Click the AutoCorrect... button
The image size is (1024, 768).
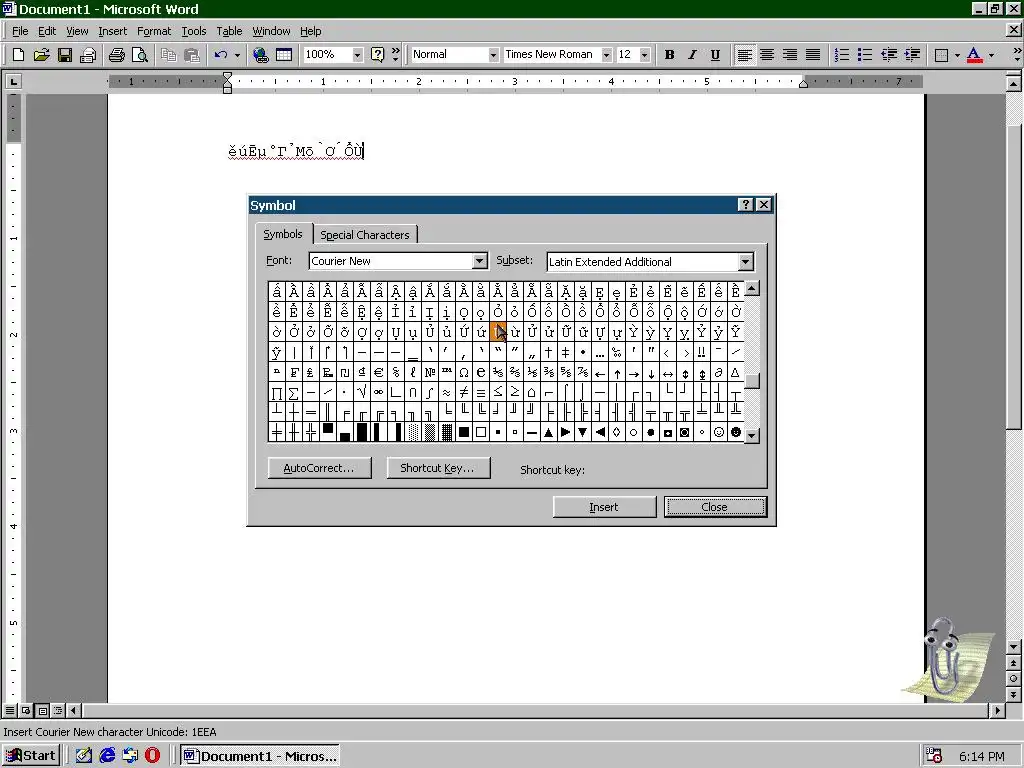[319, 468]
